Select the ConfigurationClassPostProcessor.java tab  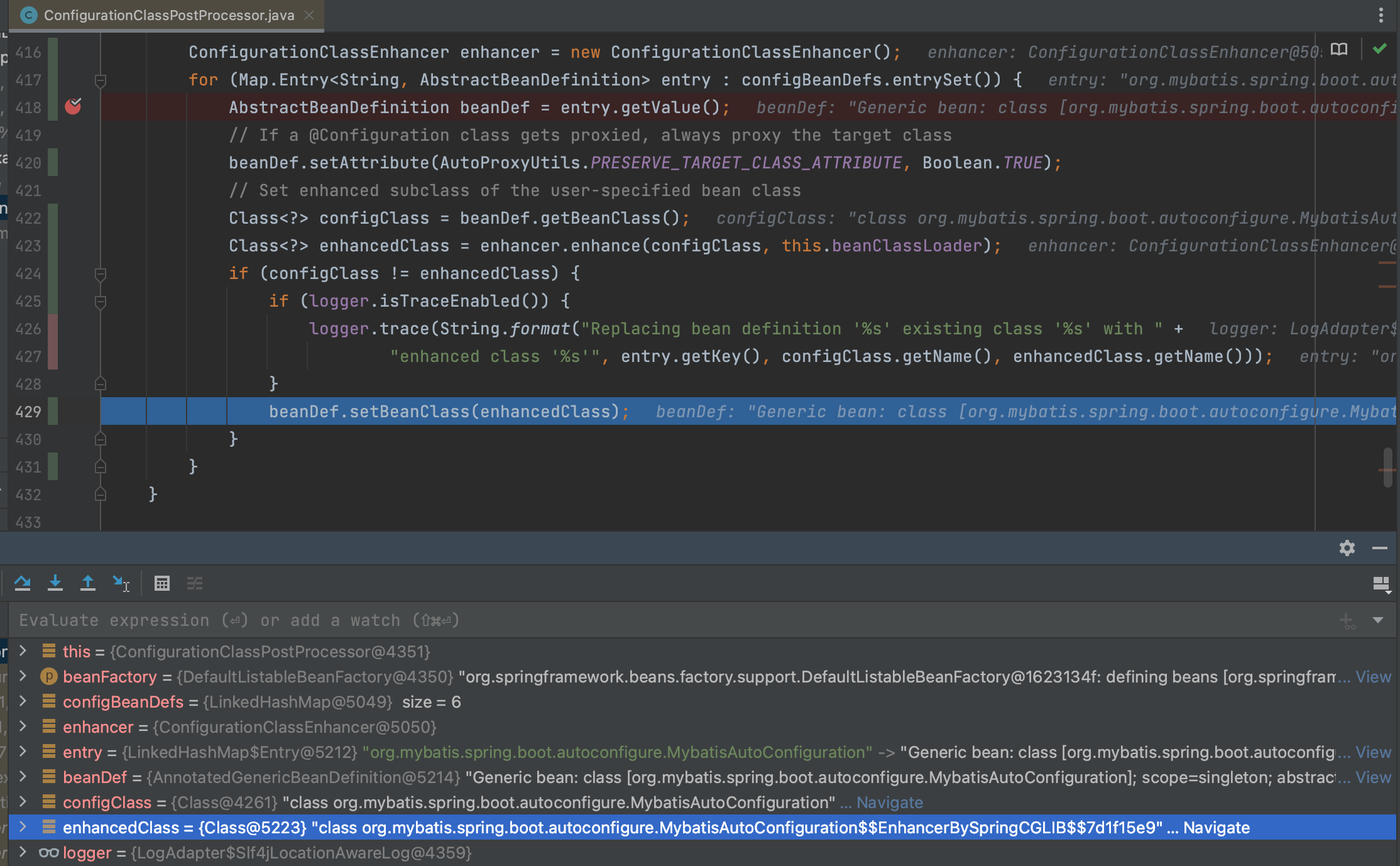[168, 15]
